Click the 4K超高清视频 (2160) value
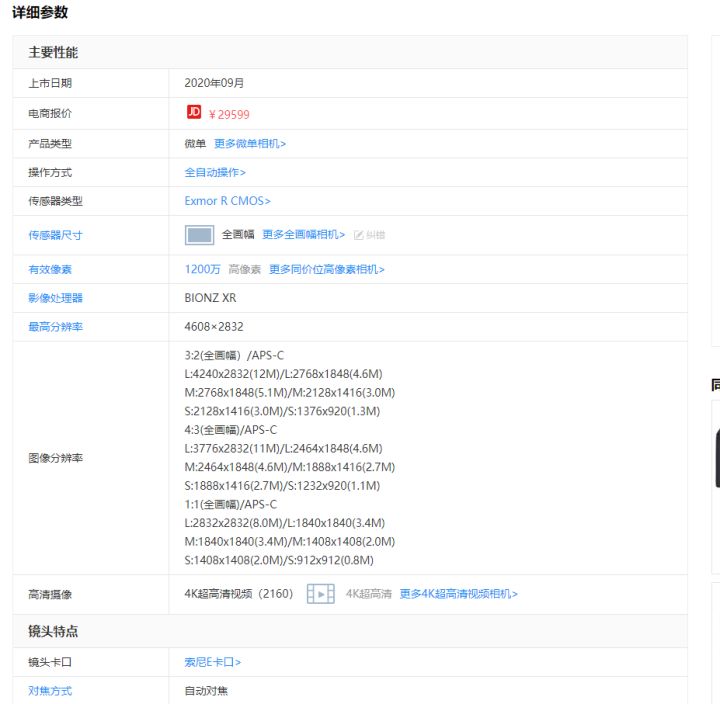 pyautogui.click(x=239, y=594)
